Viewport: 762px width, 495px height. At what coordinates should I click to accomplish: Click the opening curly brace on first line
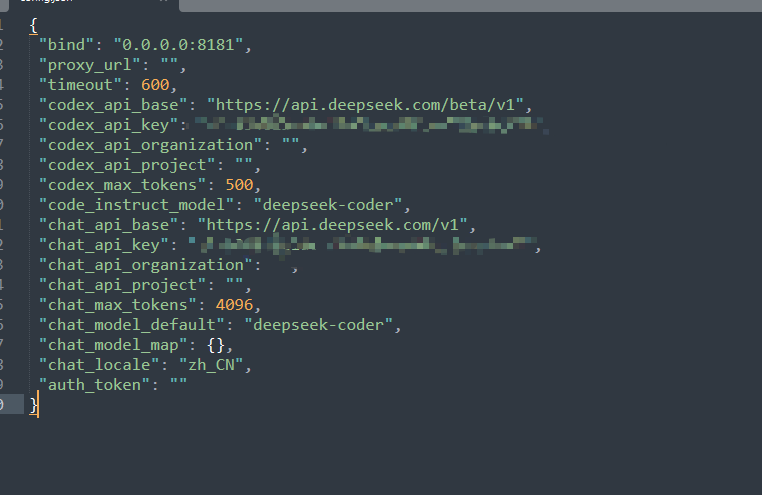tap(34, 25)
